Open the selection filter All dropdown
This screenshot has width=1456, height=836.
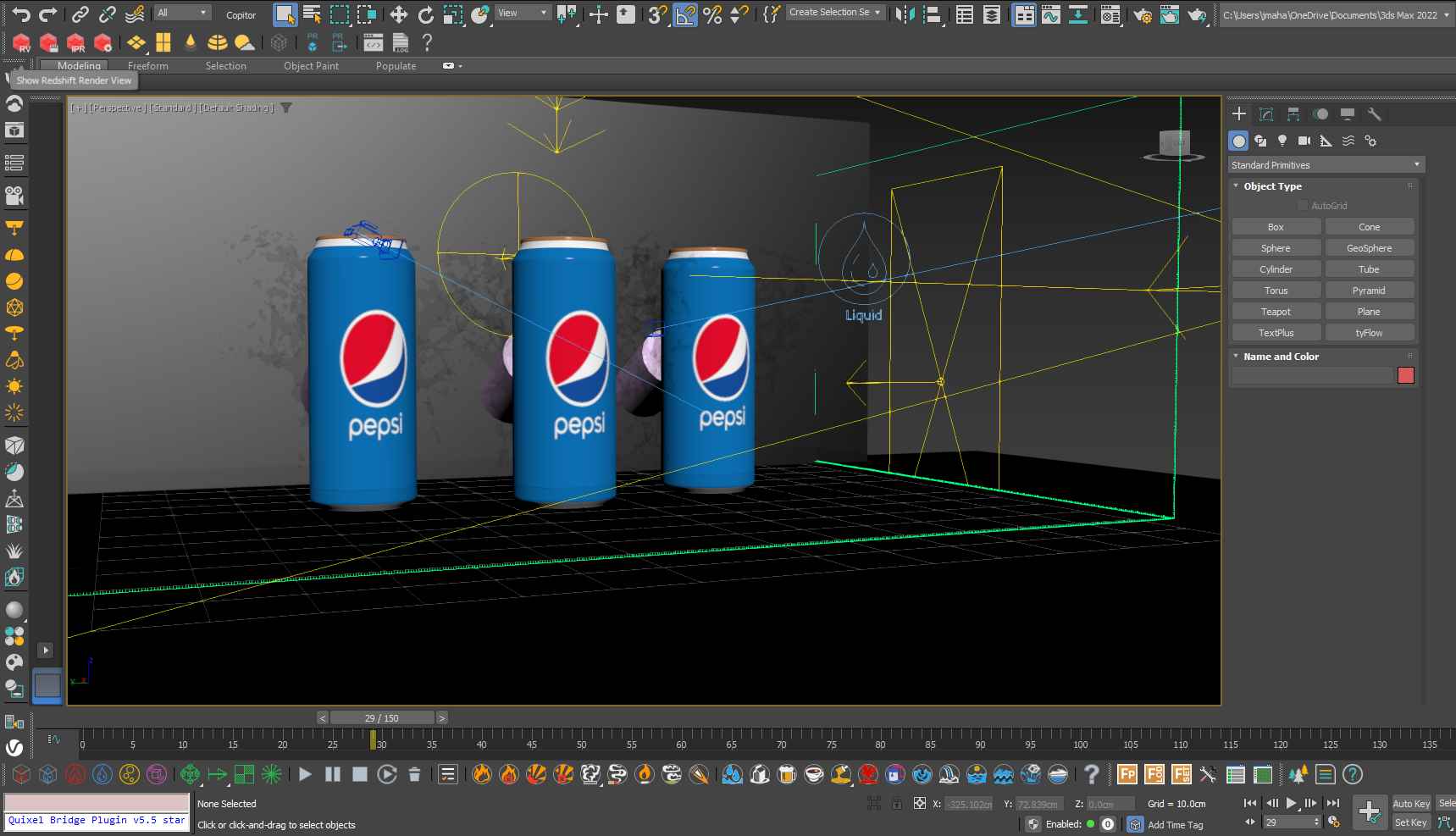pos(182,13)
